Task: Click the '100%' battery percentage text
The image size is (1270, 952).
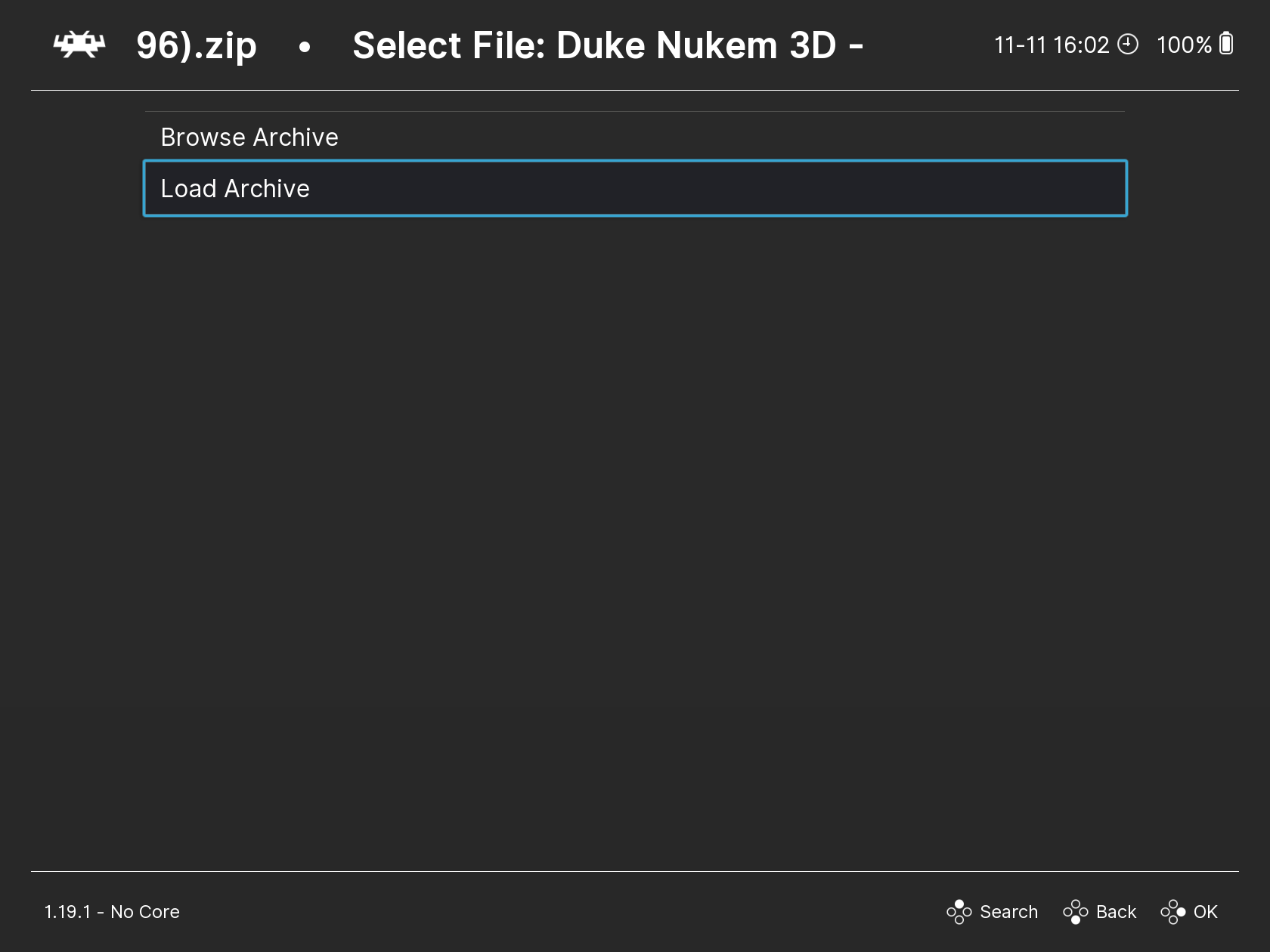Action: coord(1184,45)
